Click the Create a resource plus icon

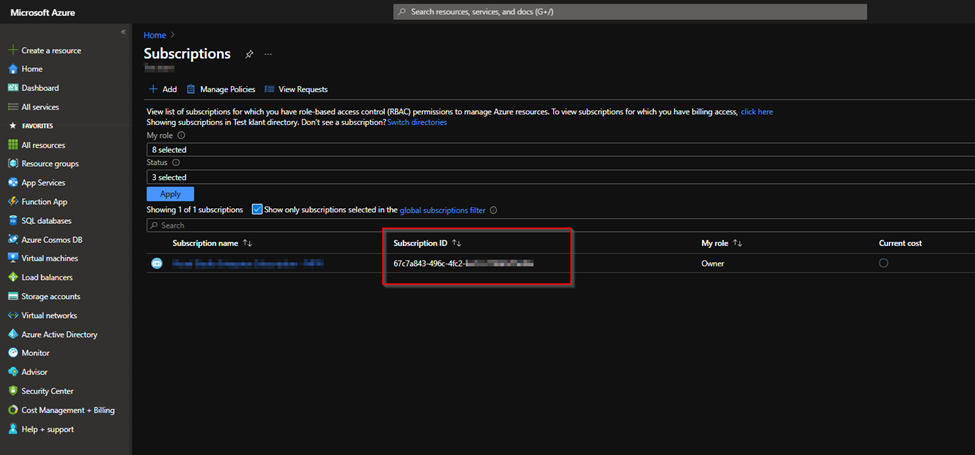[12, 50]
